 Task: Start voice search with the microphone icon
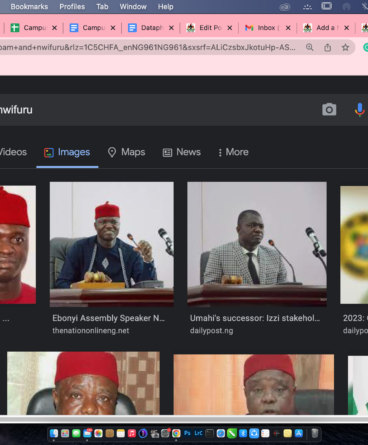(x=360, y=110)
